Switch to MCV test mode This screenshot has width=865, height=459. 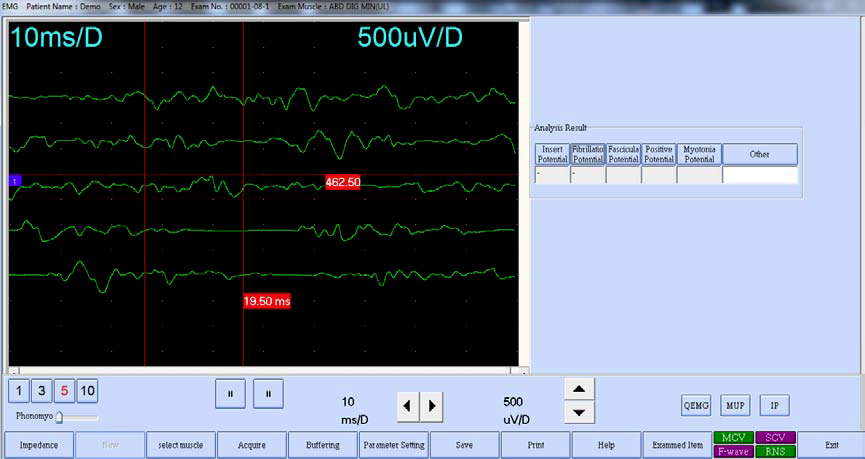(734, 437)
